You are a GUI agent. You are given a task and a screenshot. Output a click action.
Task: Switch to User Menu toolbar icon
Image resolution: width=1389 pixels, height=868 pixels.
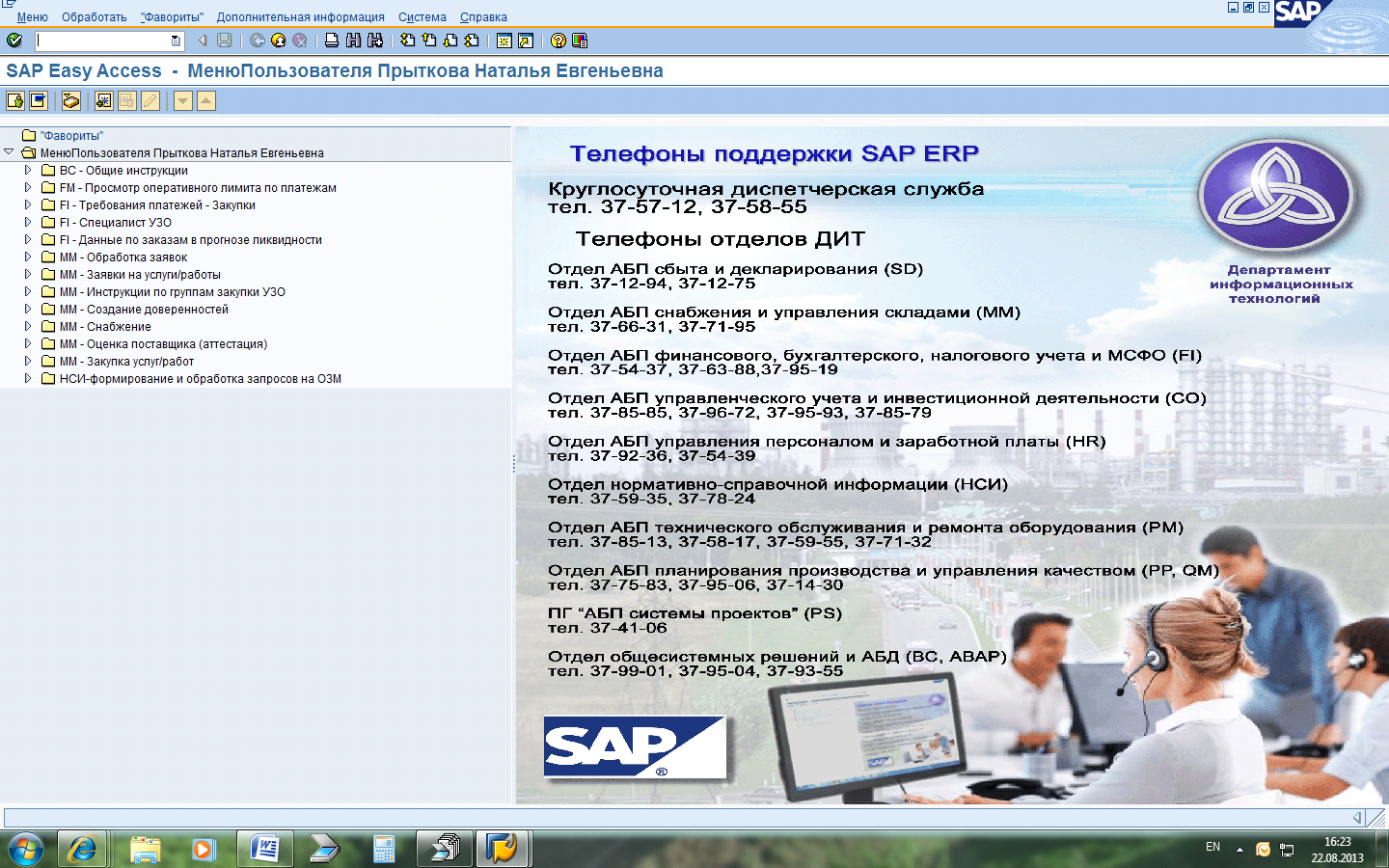coord(15,100)
